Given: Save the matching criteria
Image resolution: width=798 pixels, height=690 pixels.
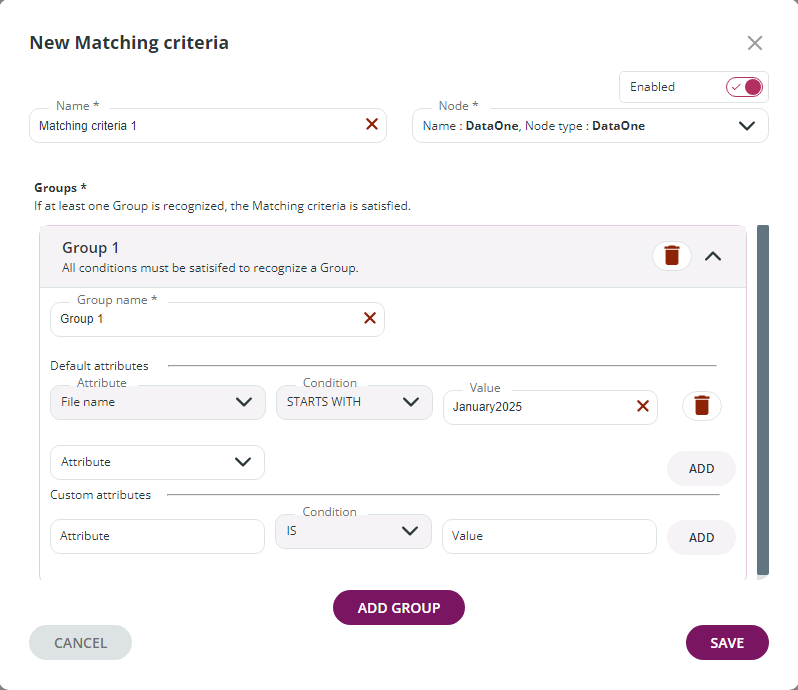Looking at the screenshot, I should tap(727, 643).
